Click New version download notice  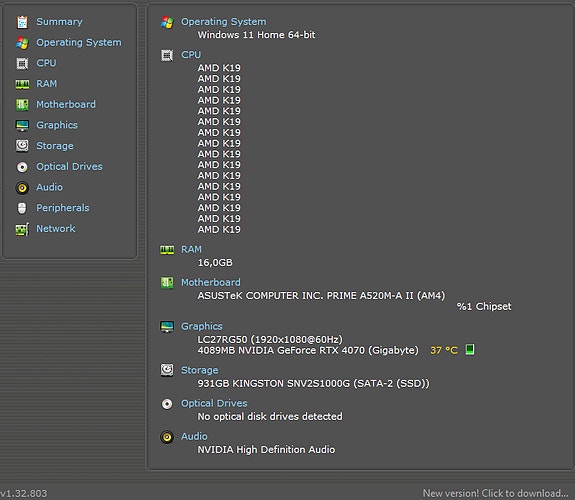click(x=495, y=493)
